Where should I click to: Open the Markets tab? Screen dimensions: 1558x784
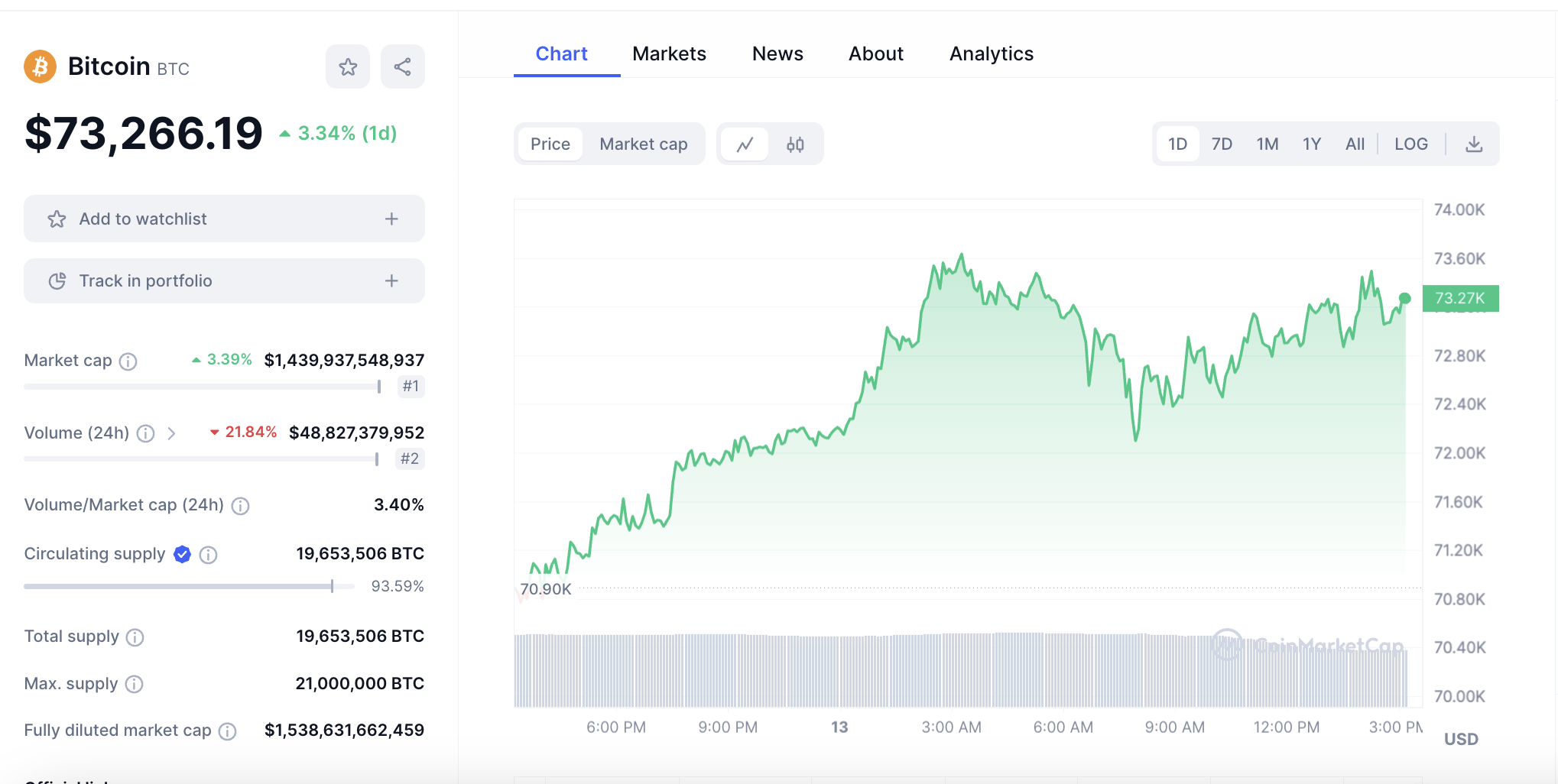[x=669, y=54]
